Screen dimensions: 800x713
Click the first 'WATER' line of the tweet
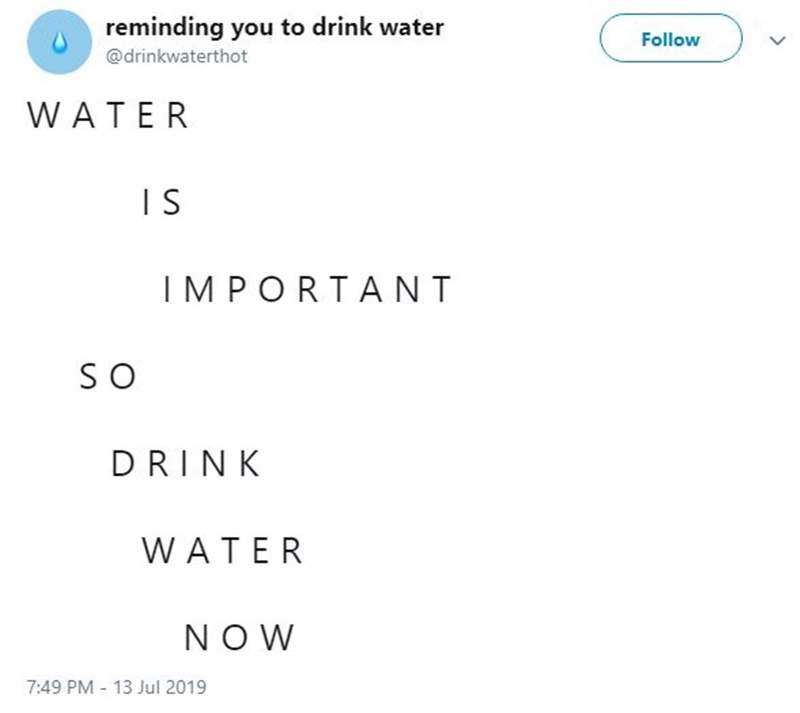click(108, 116)
